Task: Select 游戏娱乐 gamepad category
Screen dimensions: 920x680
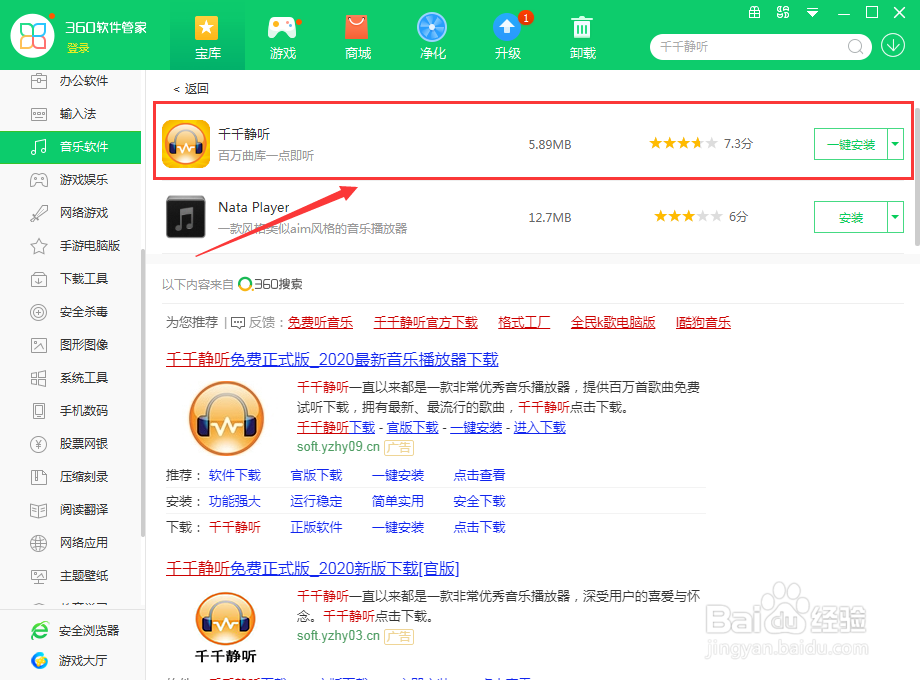Action: [70, 180]
